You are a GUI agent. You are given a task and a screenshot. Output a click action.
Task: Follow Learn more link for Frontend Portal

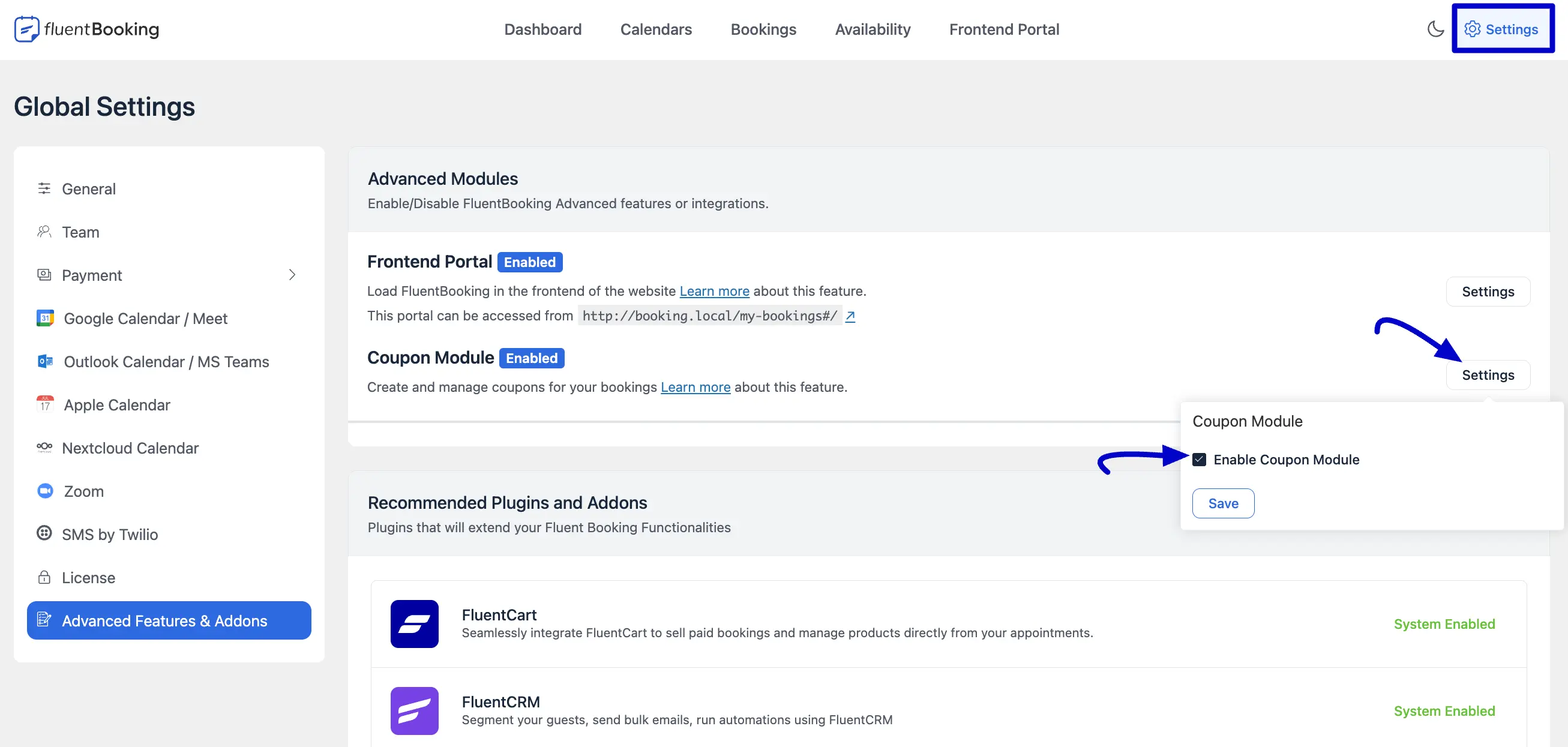pos(714,291)
